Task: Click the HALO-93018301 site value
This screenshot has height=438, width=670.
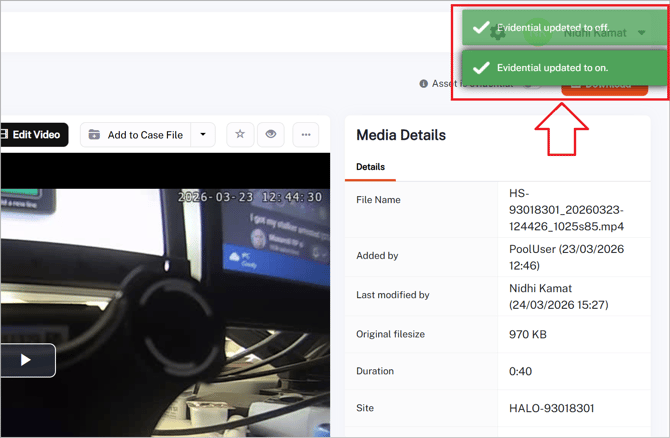Action: 552,409
